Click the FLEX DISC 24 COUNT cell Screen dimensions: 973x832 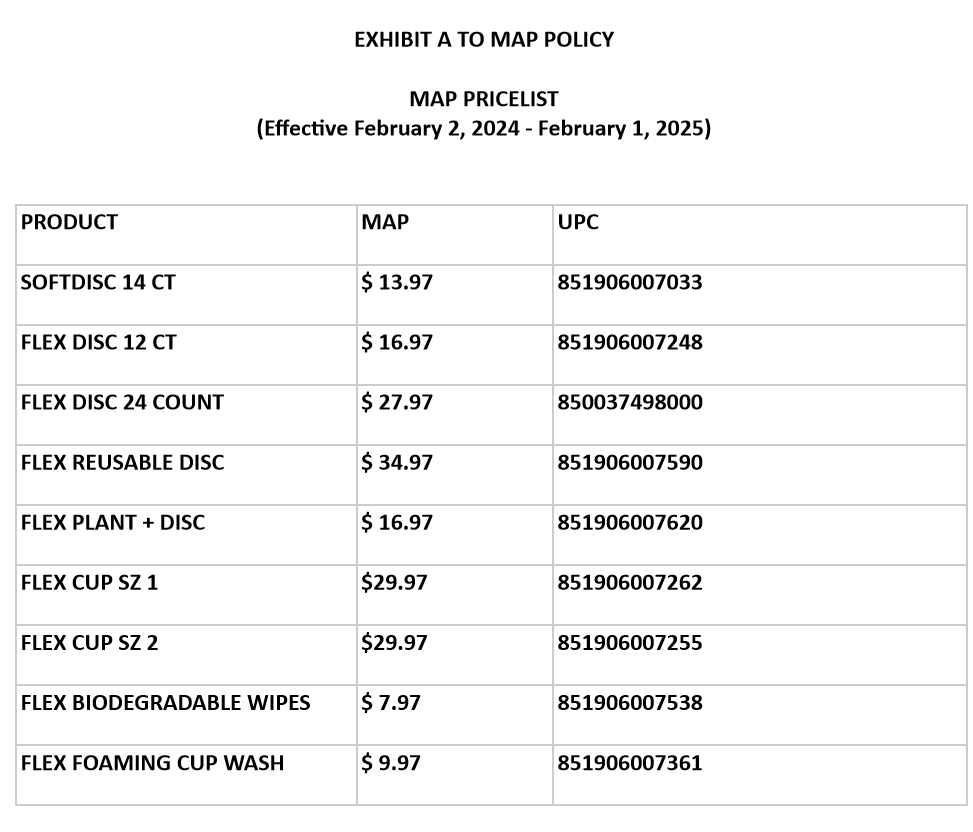(122, 402)
